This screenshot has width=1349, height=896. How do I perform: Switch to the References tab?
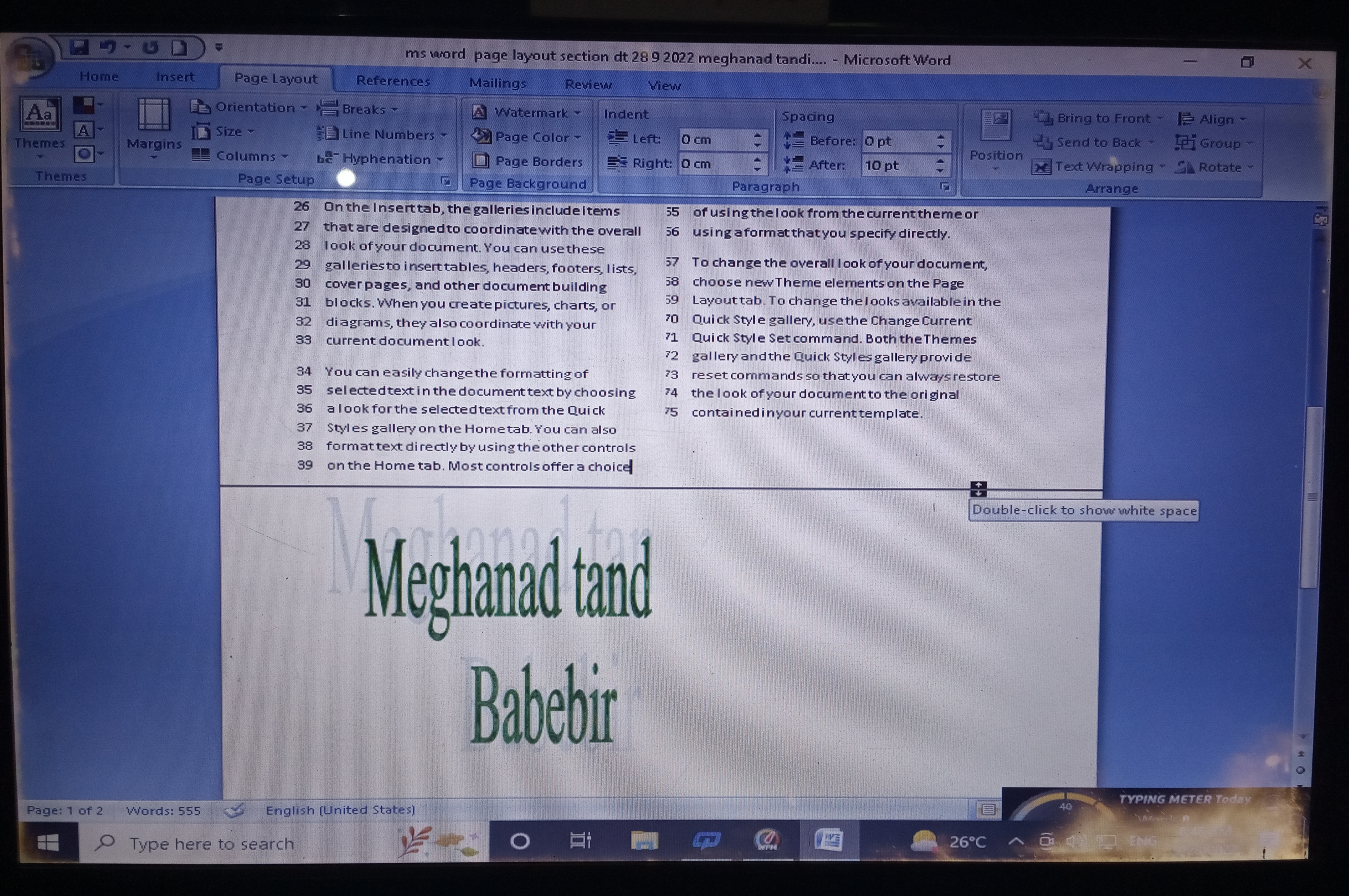point(393,81)
